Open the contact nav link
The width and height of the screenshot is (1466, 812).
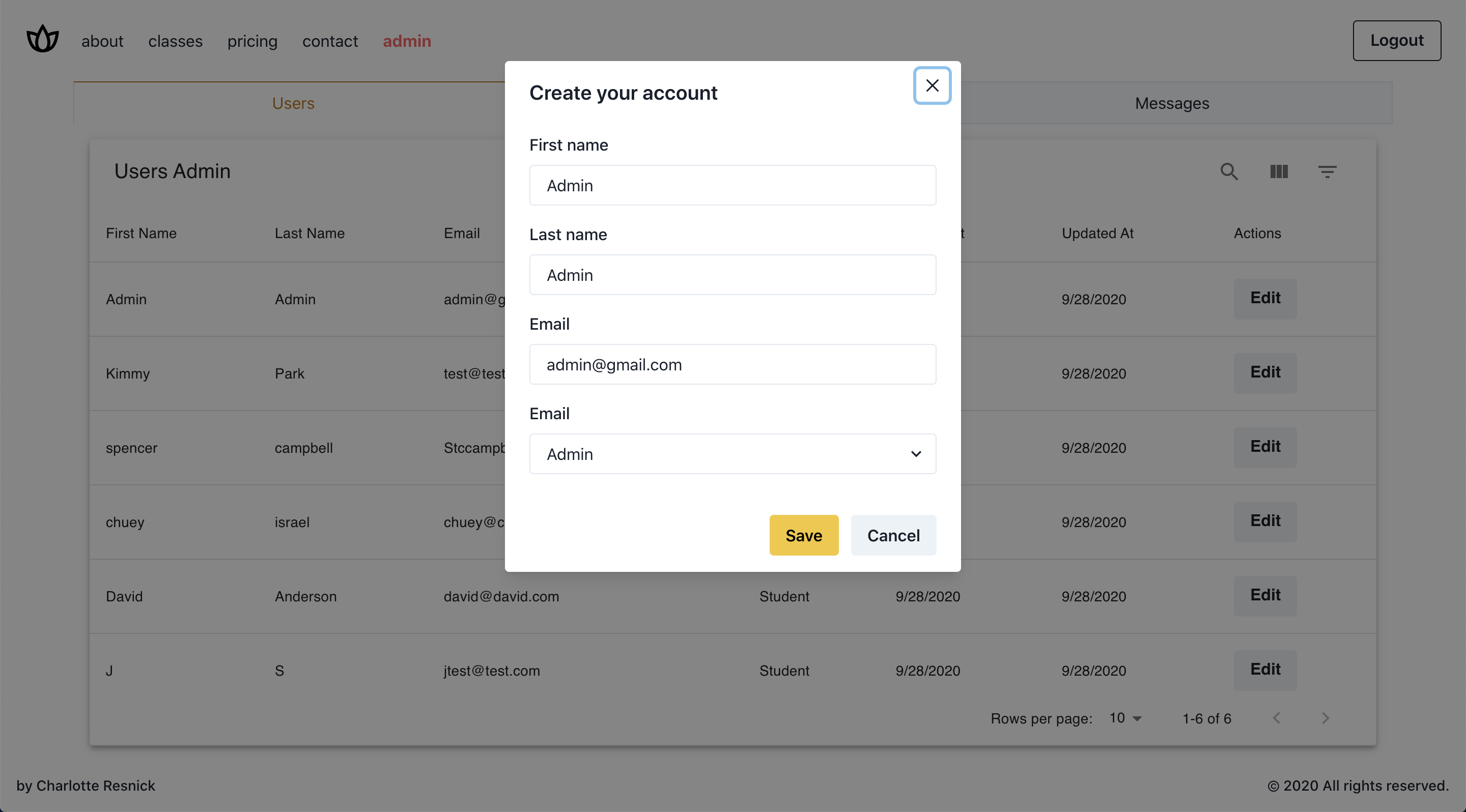[x=330, y=41]
